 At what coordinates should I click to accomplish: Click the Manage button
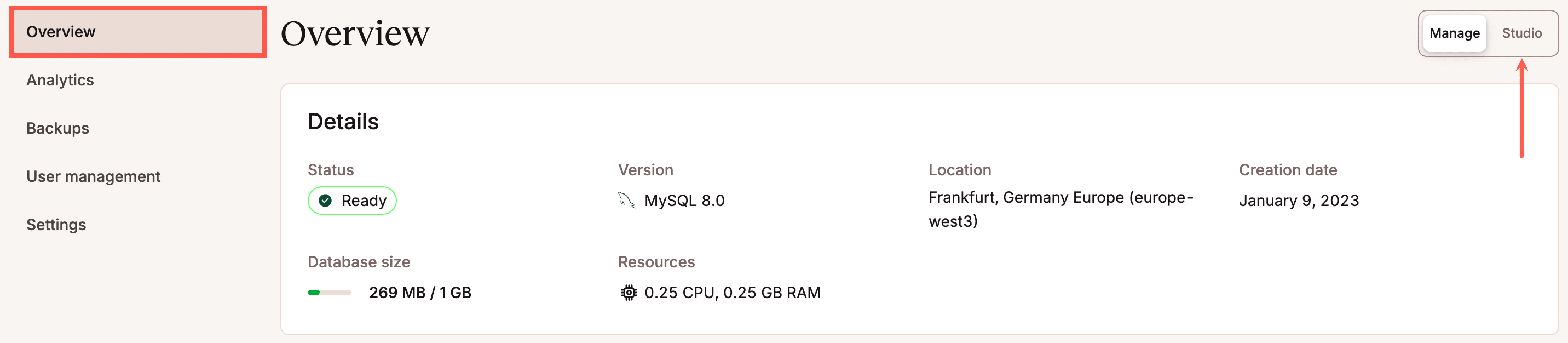[1454, 33]
